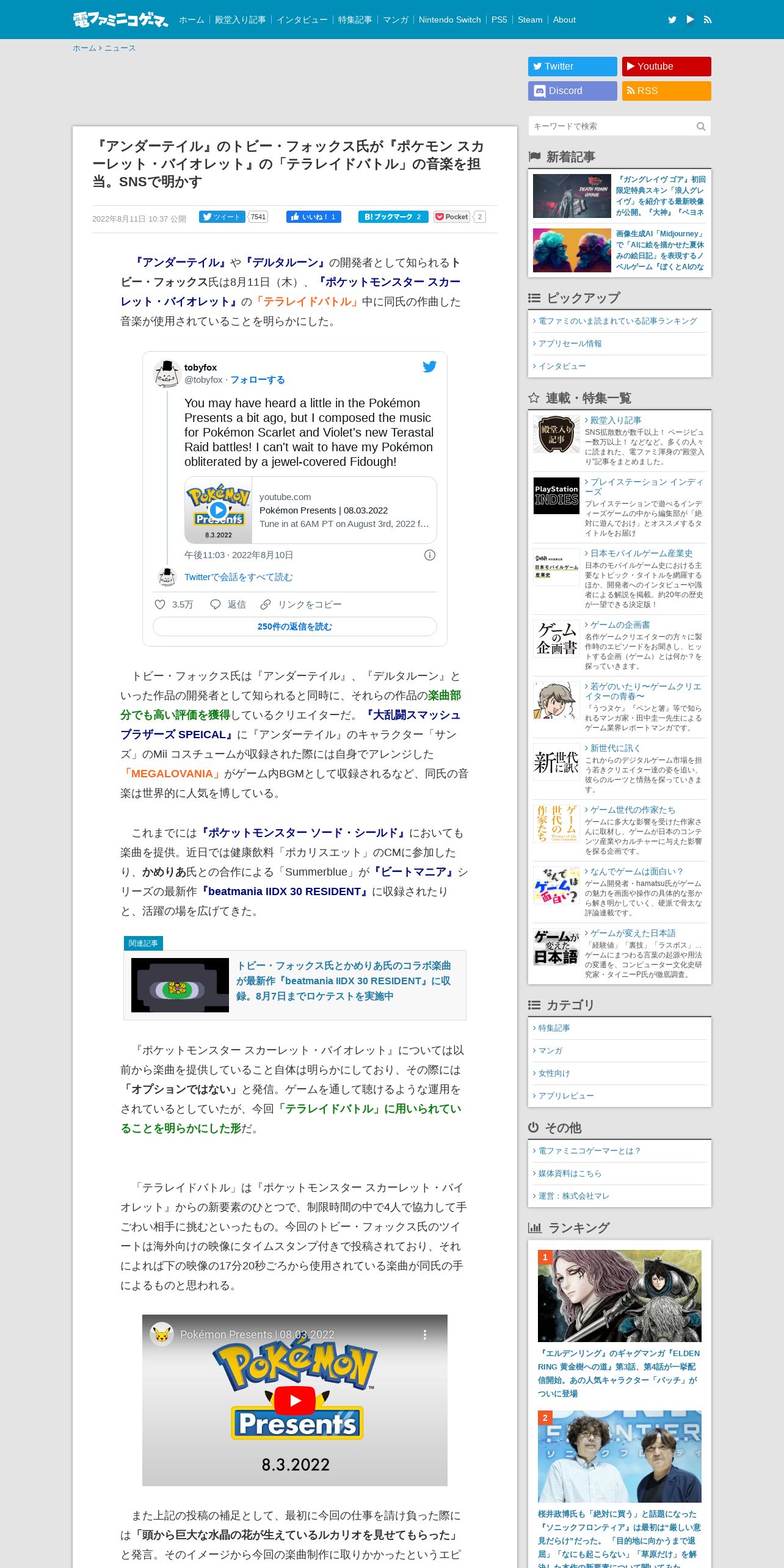Viewport: 784px width, 1568px height.
Task: Click the RSS feed icon in header
Action: click(x=708, y=20)
